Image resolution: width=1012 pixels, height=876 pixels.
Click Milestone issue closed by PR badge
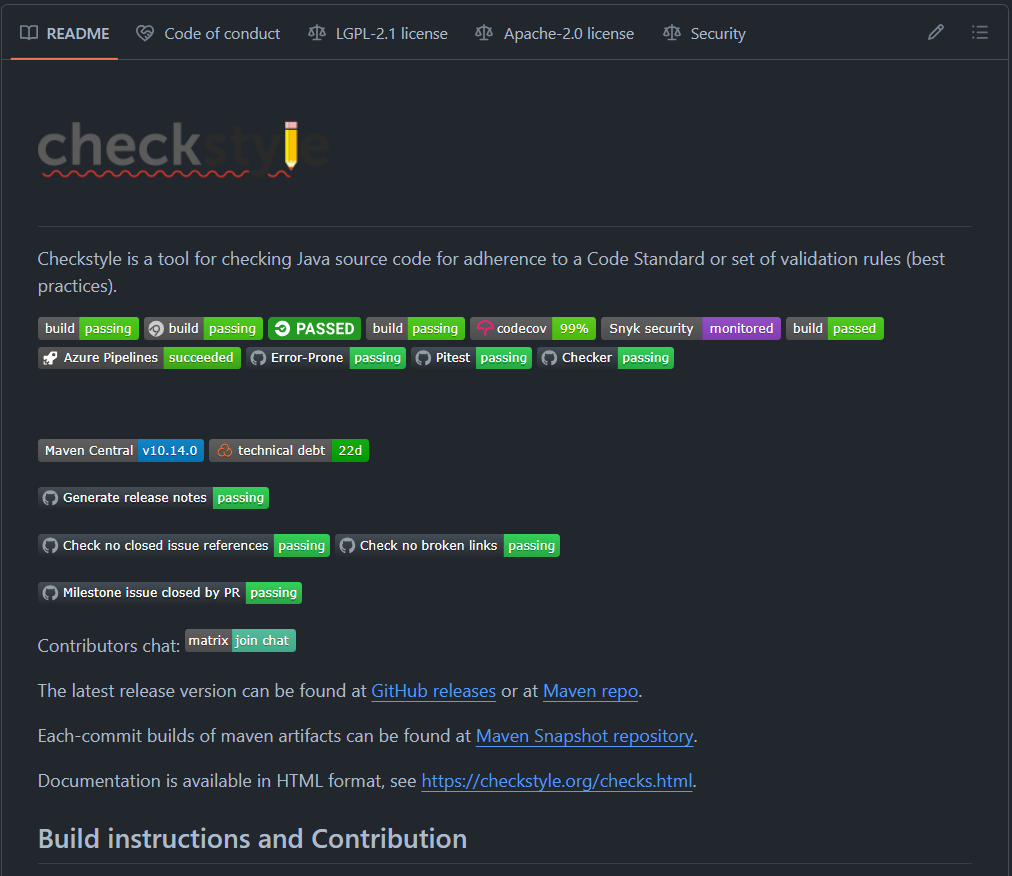(x=170, y=593)
